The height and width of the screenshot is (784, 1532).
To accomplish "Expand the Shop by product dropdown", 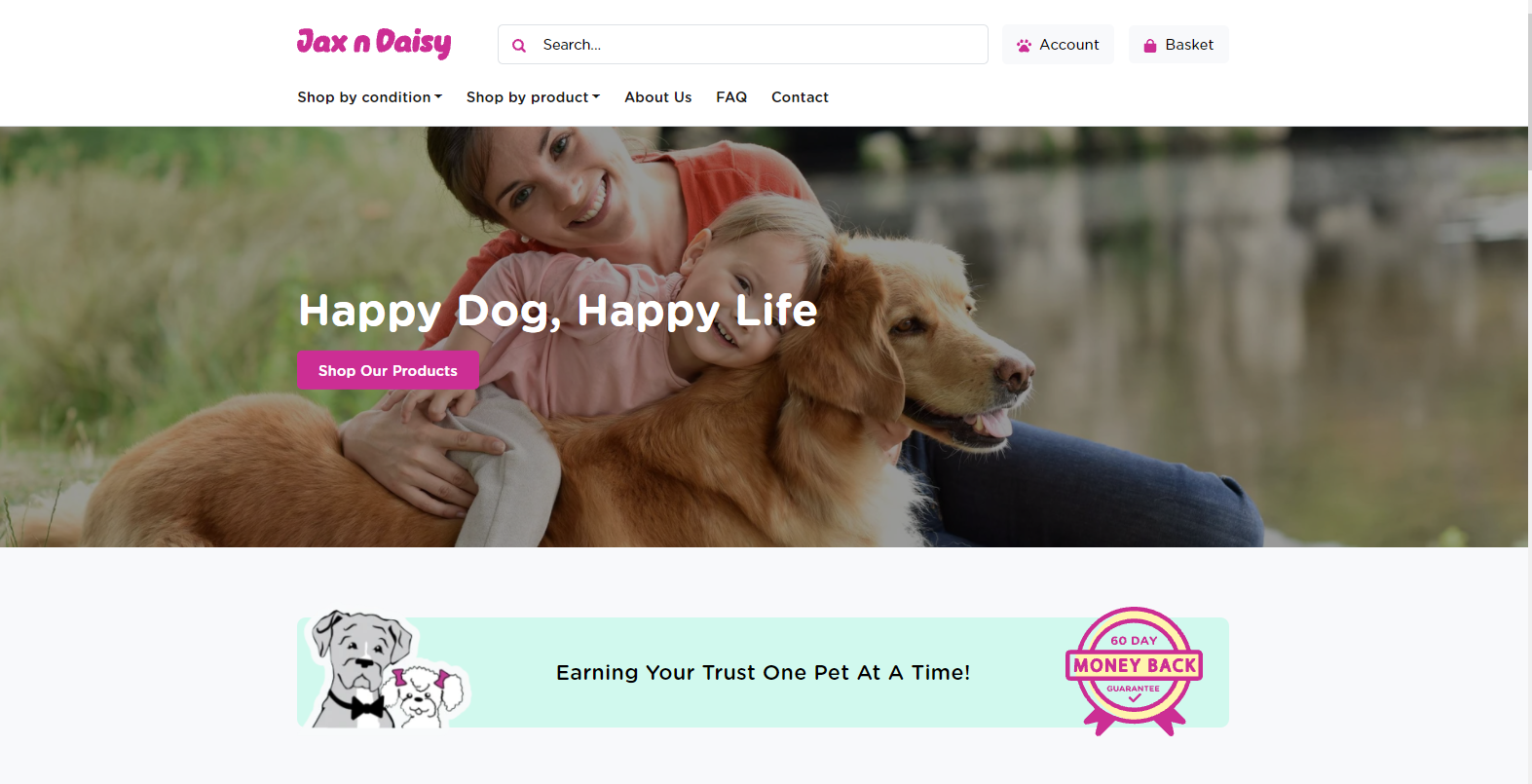I will click(x=533, y=97).
